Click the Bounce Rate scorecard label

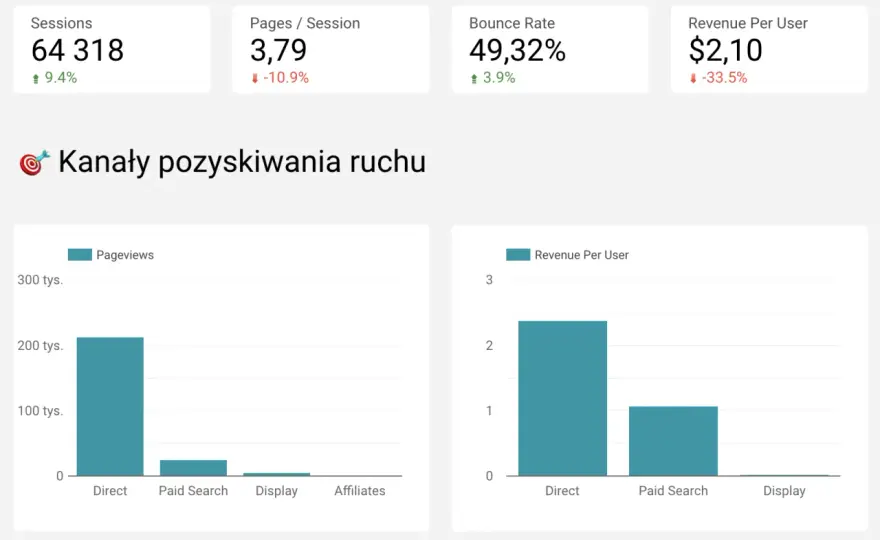pyautogui.click(x=512, y=23)
